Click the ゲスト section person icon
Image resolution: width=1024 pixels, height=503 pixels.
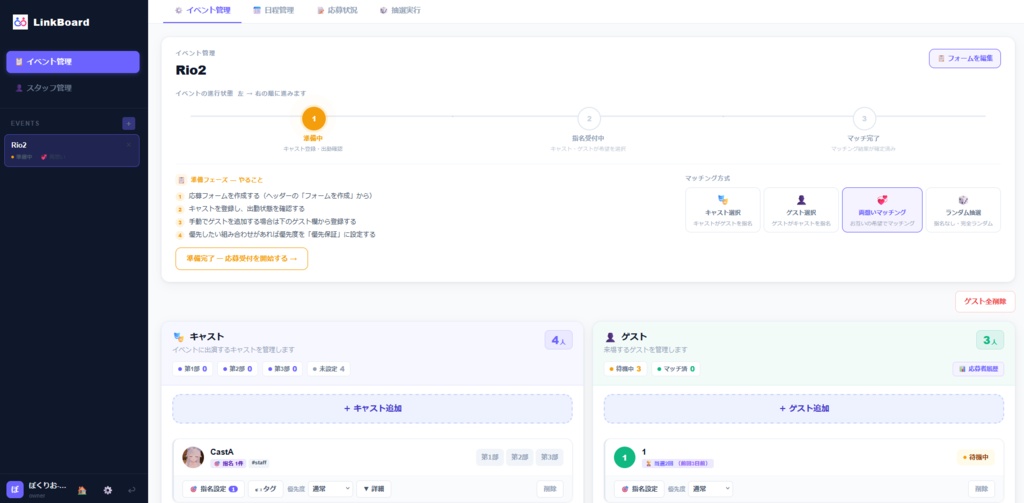pyautogui.click(x=610, y=337)
